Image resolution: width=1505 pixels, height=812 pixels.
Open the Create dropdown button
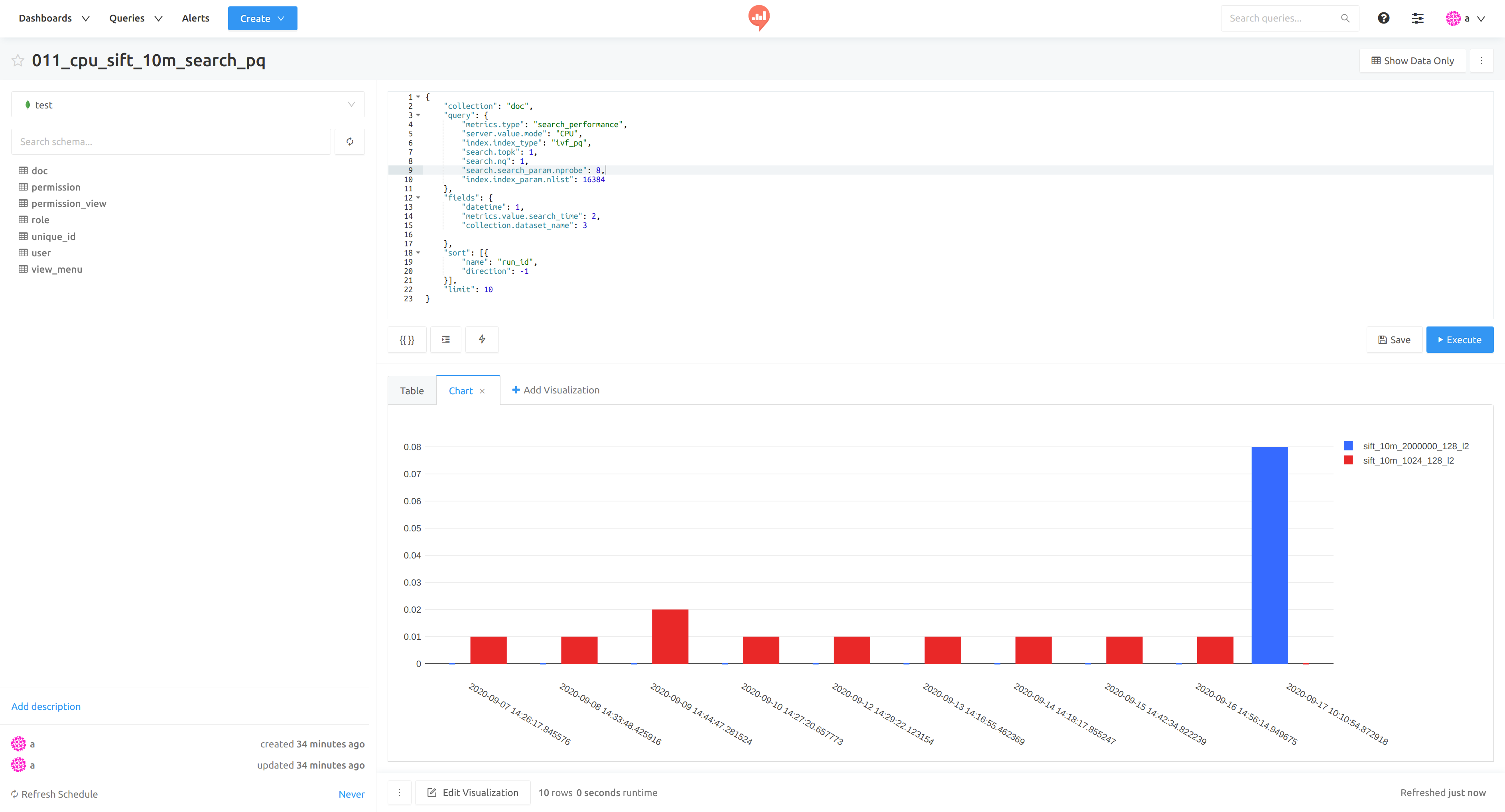pyautogui.click(x=262, y=19)
